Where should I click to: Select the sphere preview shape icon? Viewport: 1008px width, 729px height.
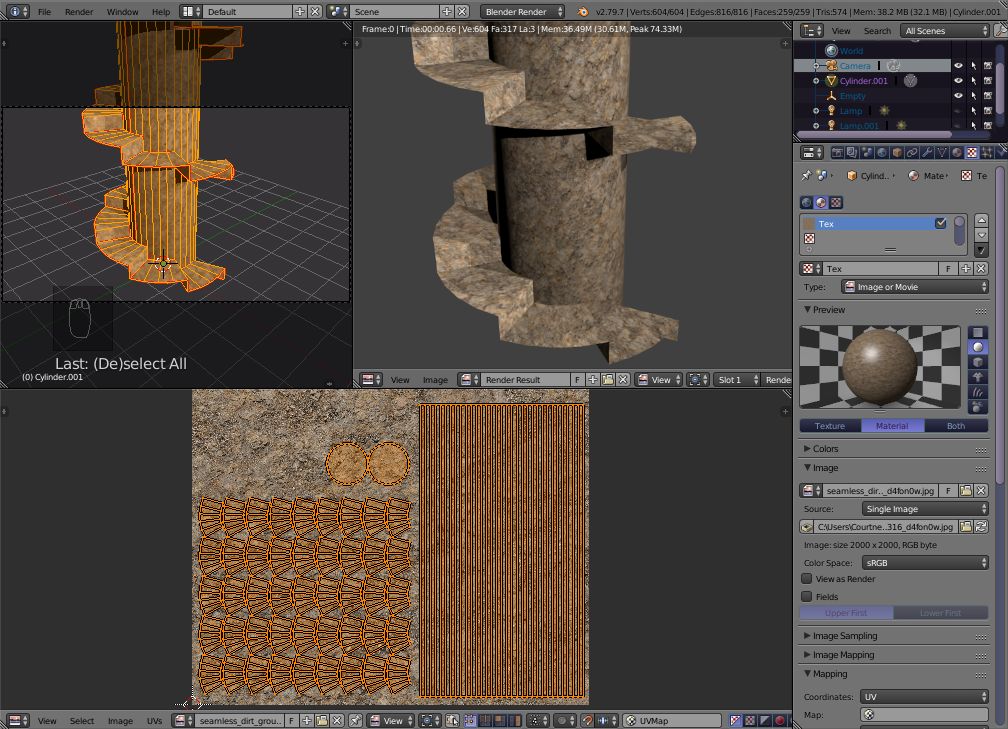coord(978,347)
